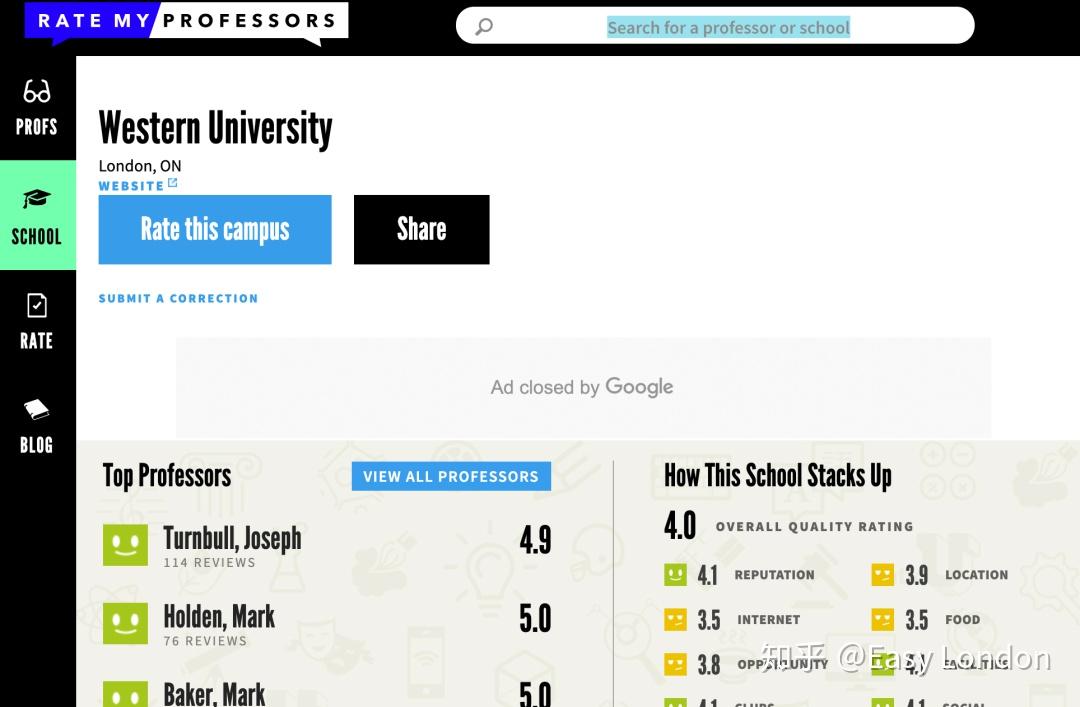Click the search magnifier icon

pos(484,27)
